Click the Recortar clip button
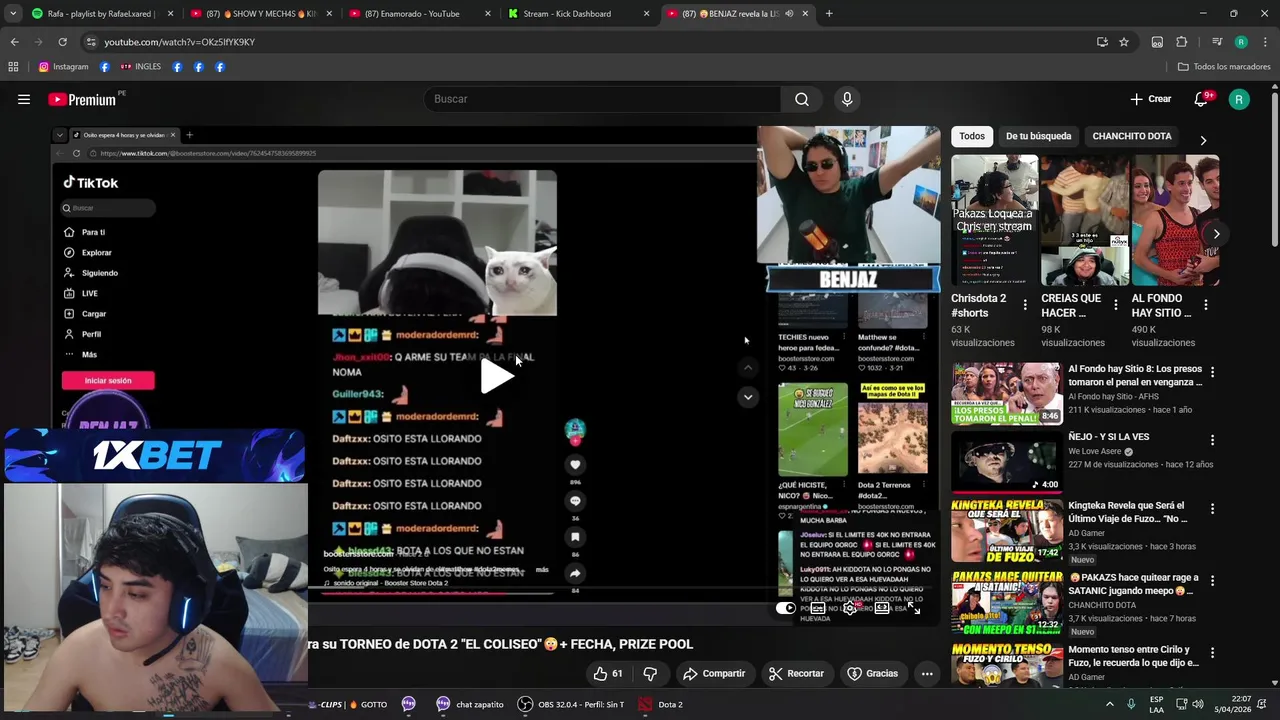Screen dimensions: 1280x720 (x=797, y=674)
